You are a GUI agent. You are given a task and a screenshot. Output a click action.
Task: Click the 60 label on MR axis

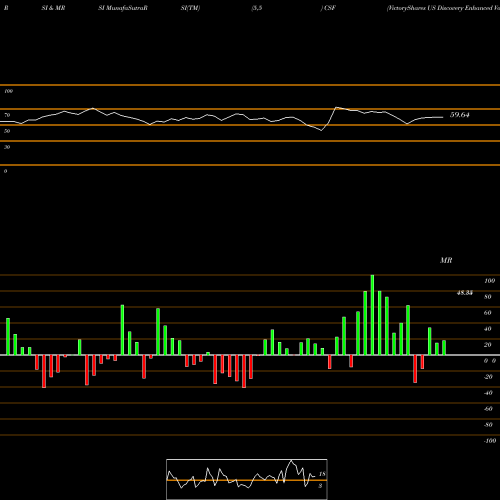[488, 313]
